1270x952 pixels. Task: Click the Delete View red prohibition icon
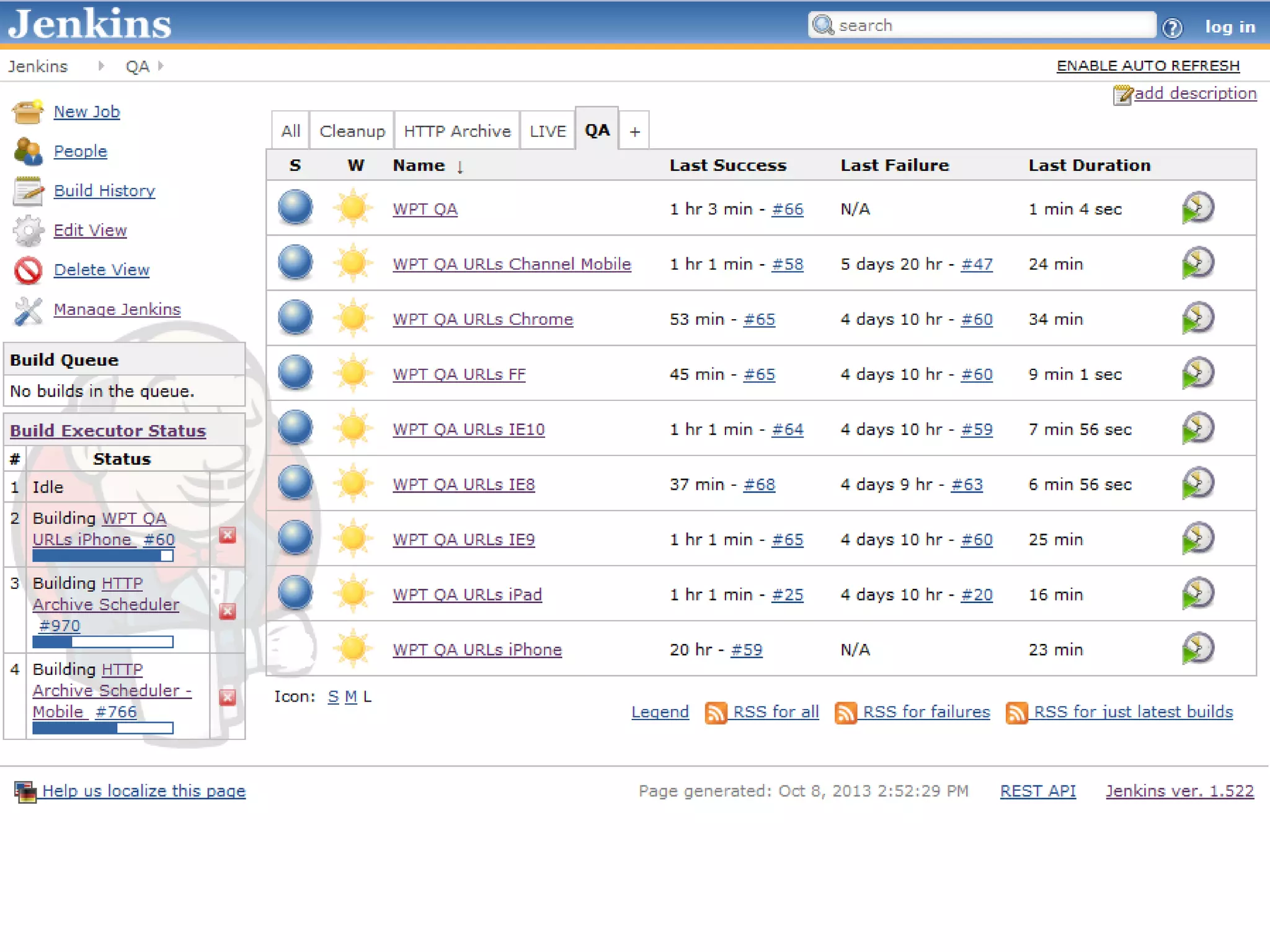[x=27, y=270]
